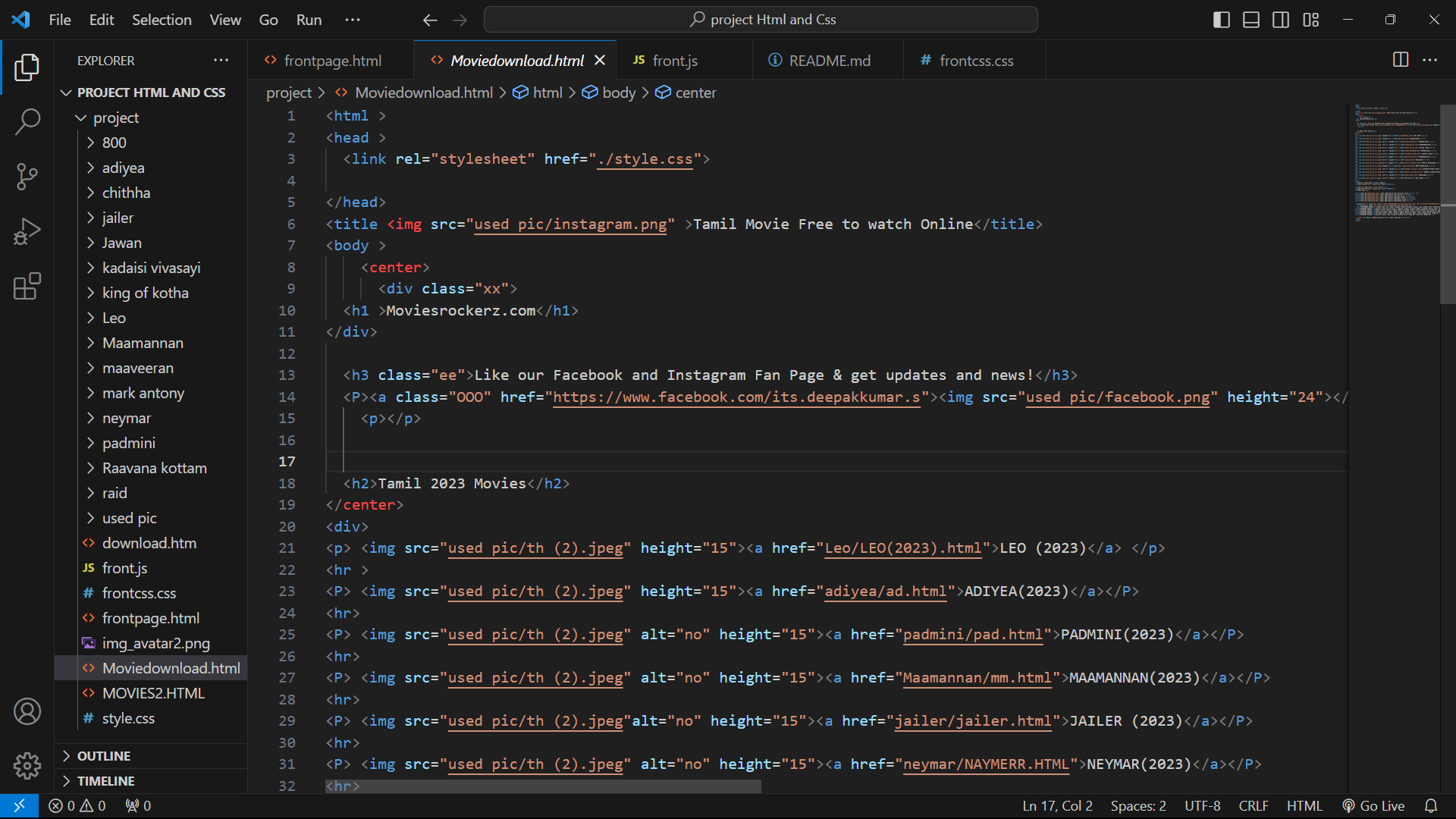
Task: Toggle the bottom panel layout button
Action: coord(1251,20)
